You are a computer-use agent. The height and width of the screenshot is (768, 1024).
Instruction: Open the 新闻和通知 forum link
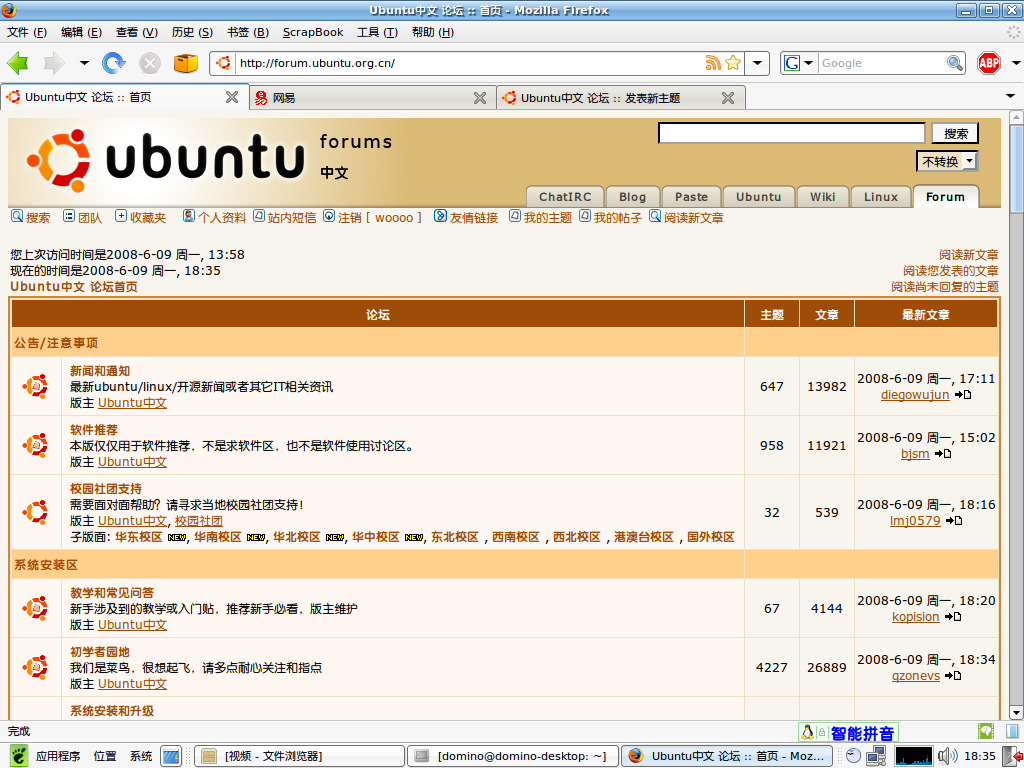(x=100, y=371)
